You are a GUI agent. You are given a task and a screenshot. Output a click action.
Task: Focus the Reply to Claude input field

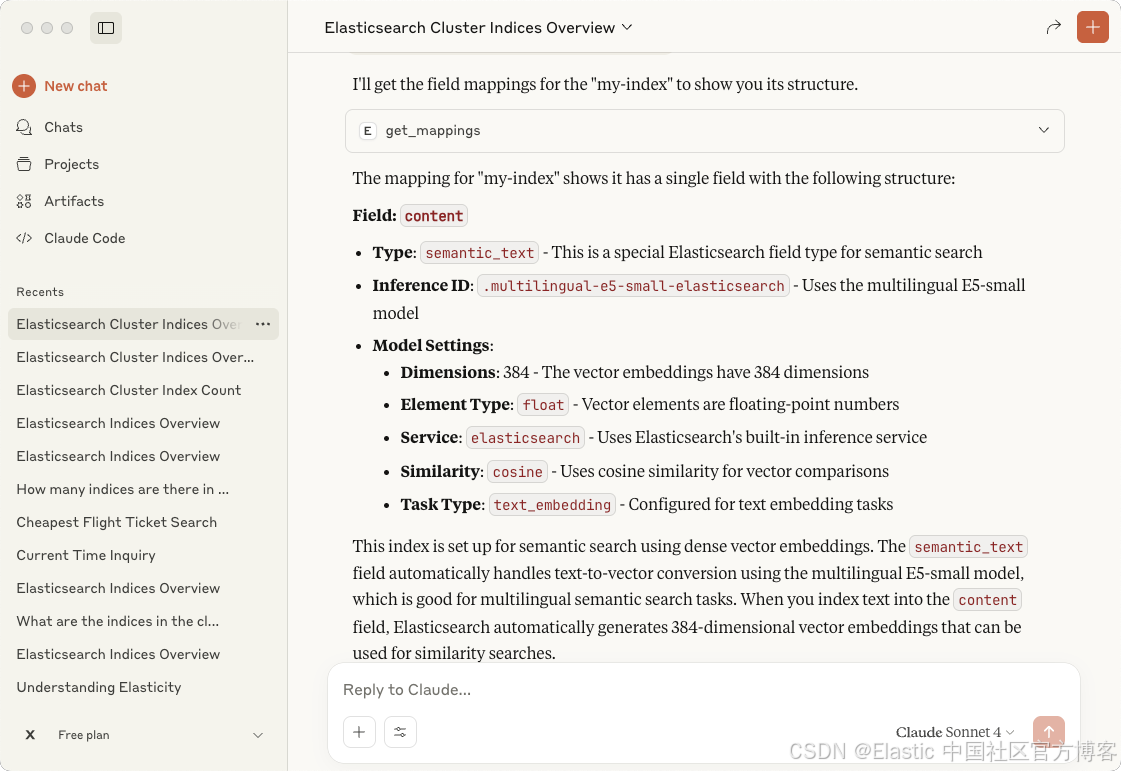(703, 689)
